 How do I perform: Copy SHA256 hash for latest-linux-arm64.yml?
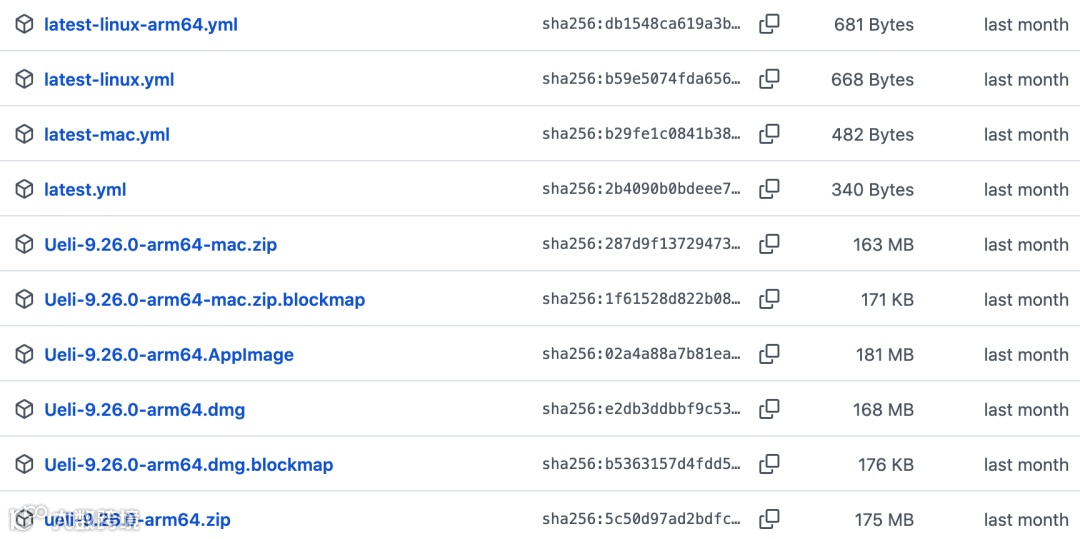[x=769, y=25]
